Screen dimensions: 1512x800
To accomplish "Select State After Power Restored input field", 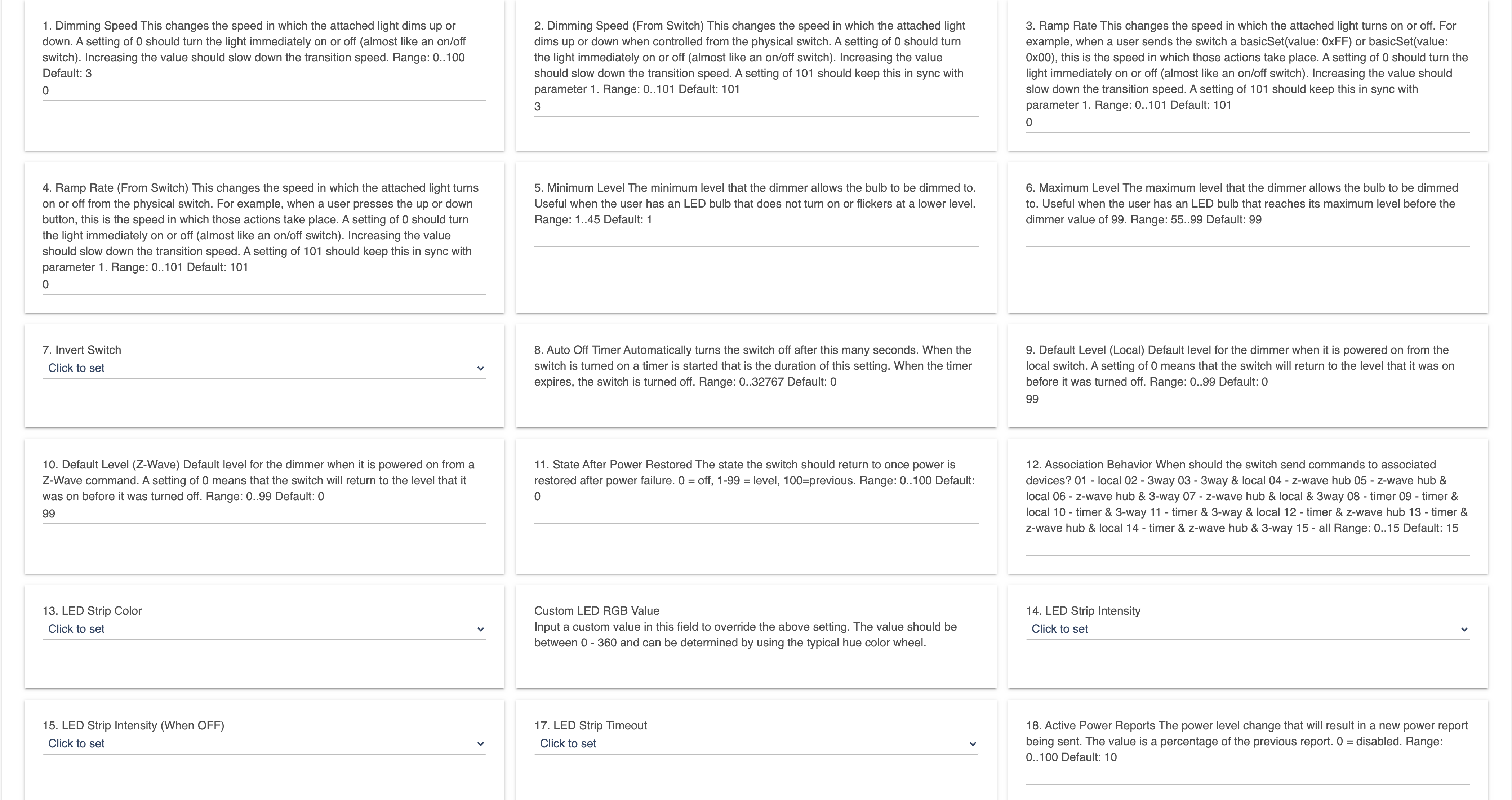I will [756, 514].
